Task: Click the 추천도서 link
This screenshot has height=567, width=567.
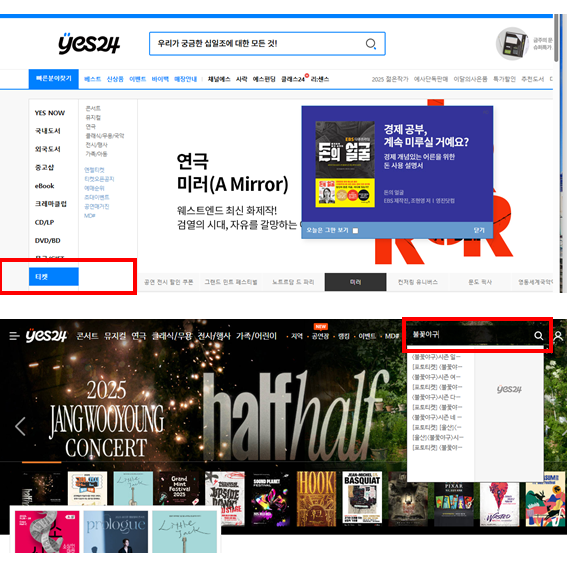Action: 532,79
